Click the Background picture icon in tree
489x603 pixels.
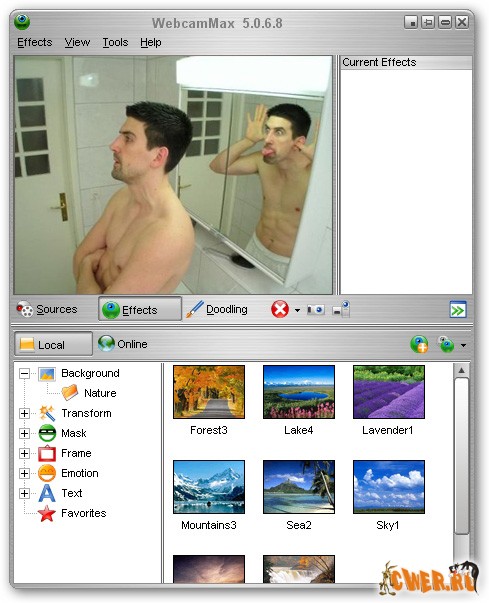[x=47, y=374]
